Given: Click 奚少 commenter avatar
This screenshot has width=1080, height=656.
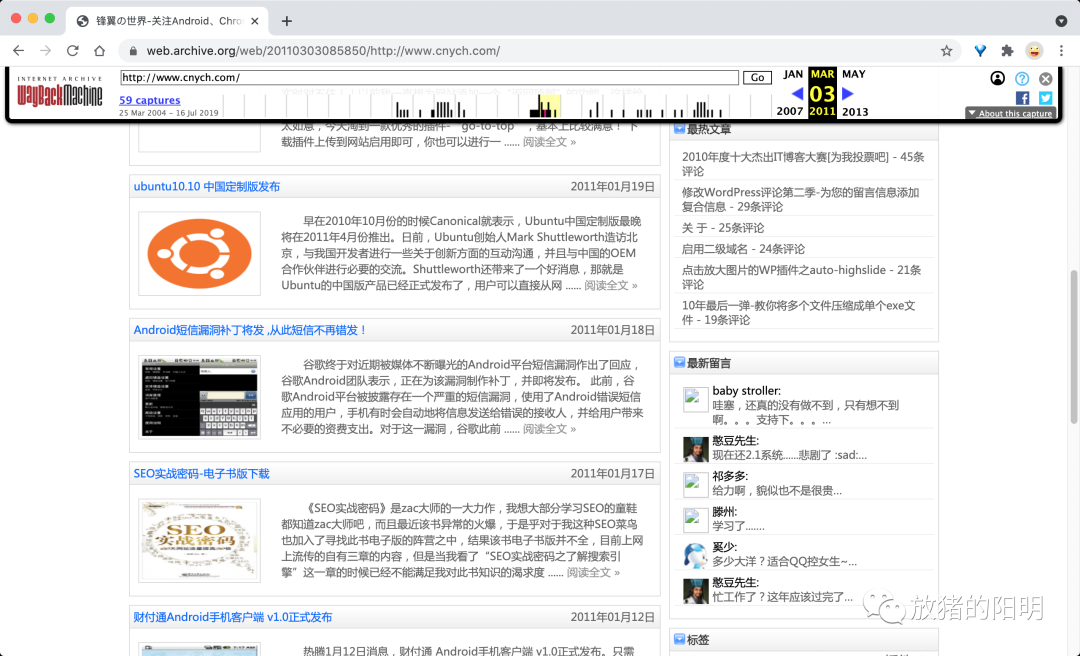Looking at the screenshot, I should 696,555.
